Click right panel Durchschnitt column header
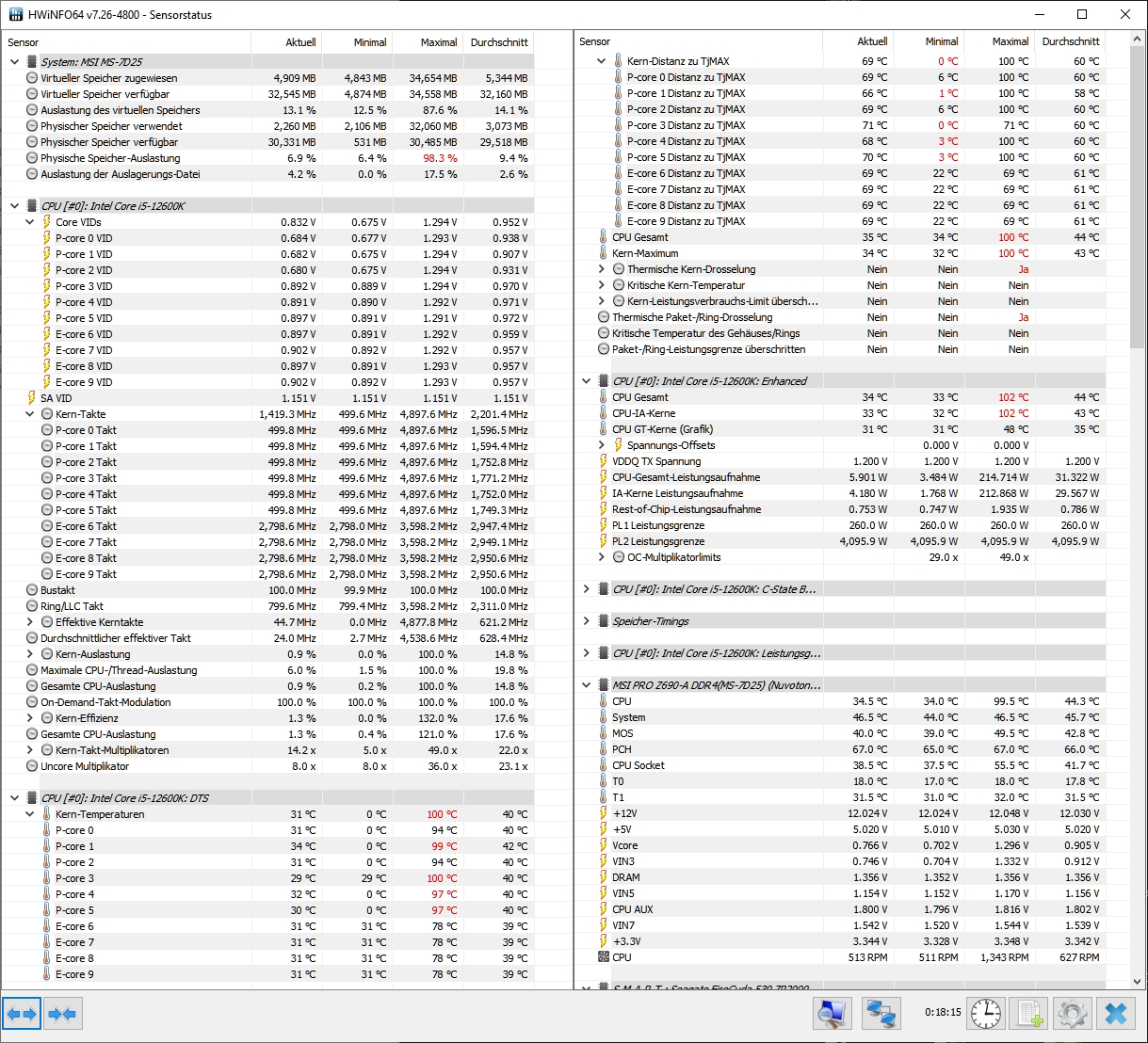Screen dimensions: 1148x1043 click(x=1071, y=41)
